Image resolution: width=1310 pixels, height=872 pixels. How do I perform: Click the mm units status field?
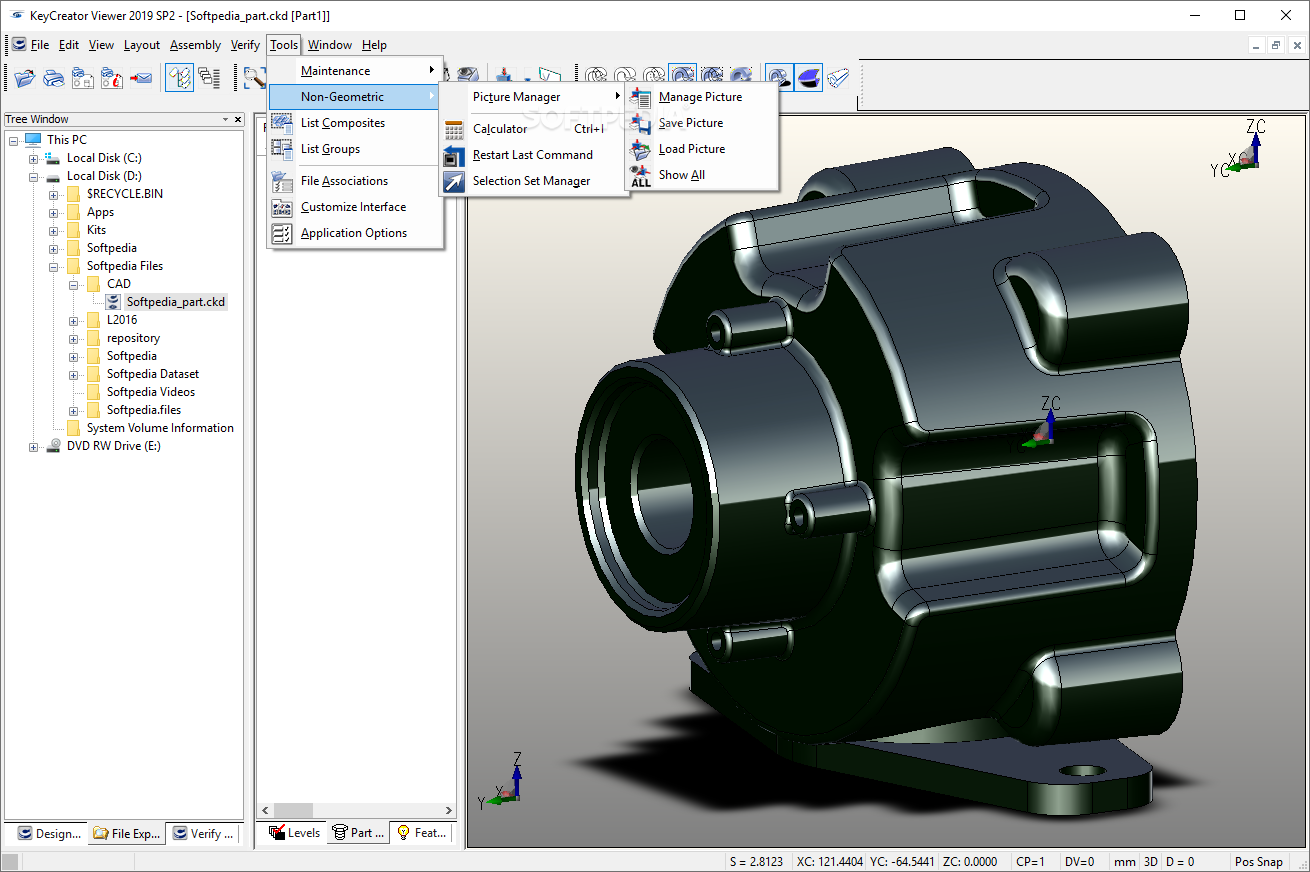pyautogui.click(x=1125, y=861)
